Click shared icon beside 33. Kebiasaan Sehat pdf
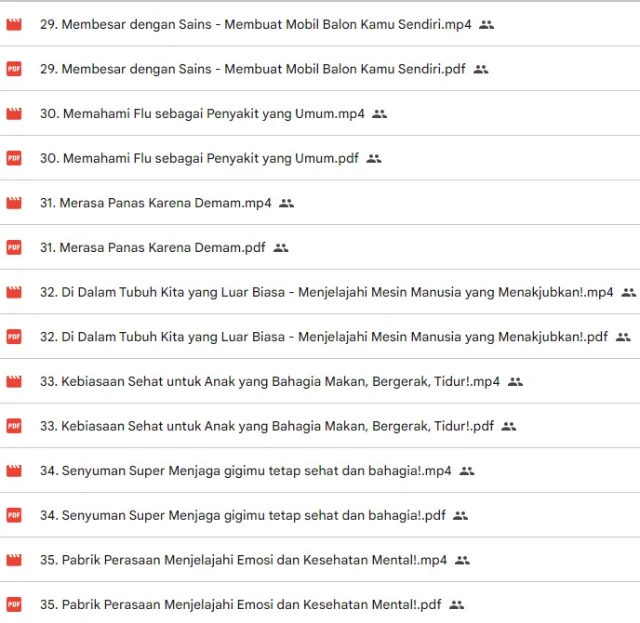The height and width of the screenshot is (623, 640). click(x=509, y=426)
